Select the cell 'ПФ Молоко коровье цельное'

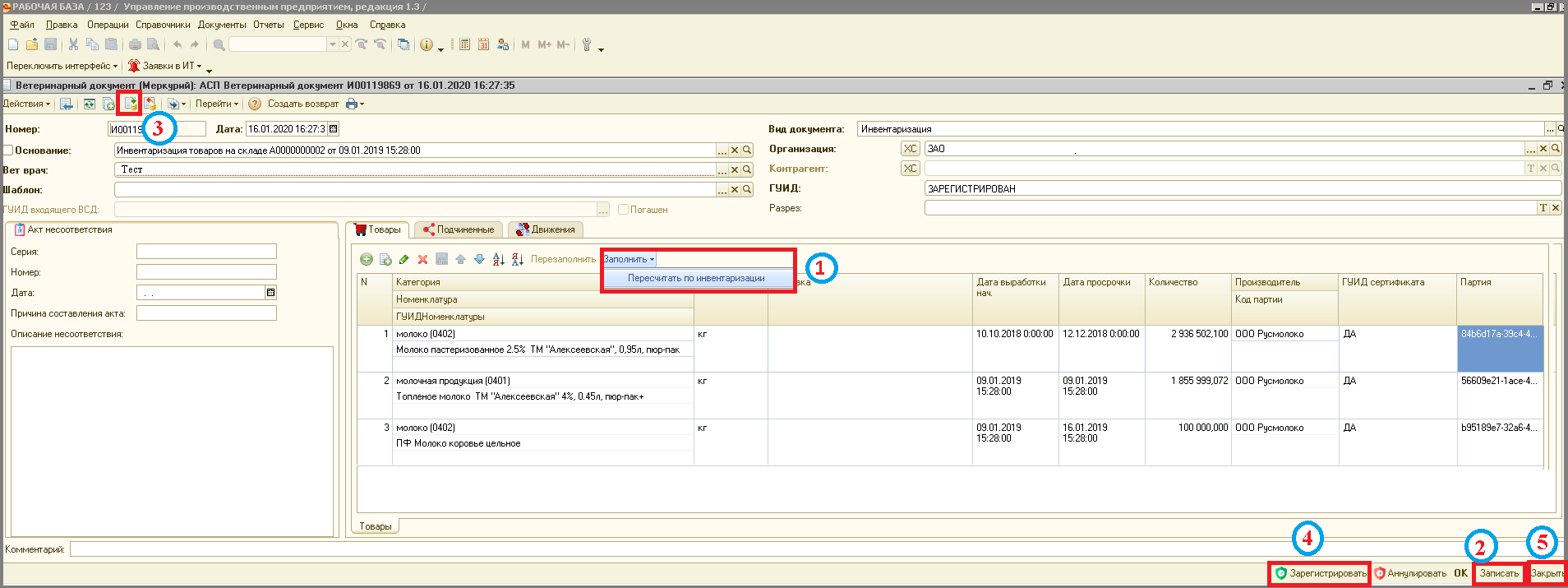tap(544, 443)
